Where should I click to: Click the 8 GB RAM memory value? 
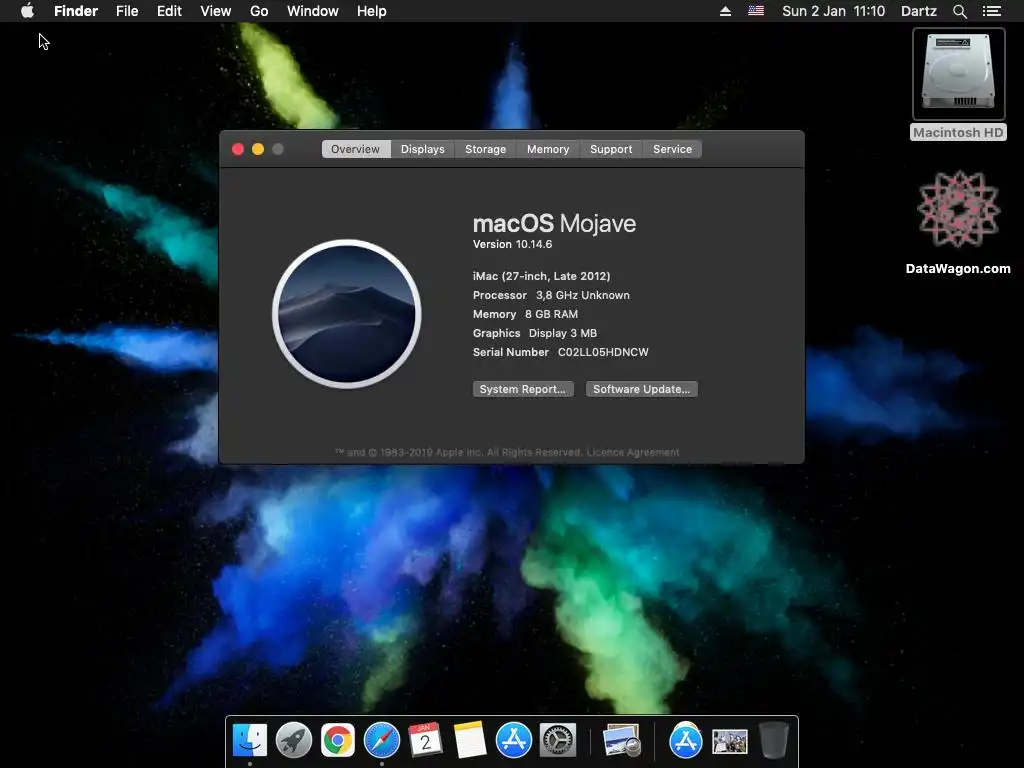[551, 314]
